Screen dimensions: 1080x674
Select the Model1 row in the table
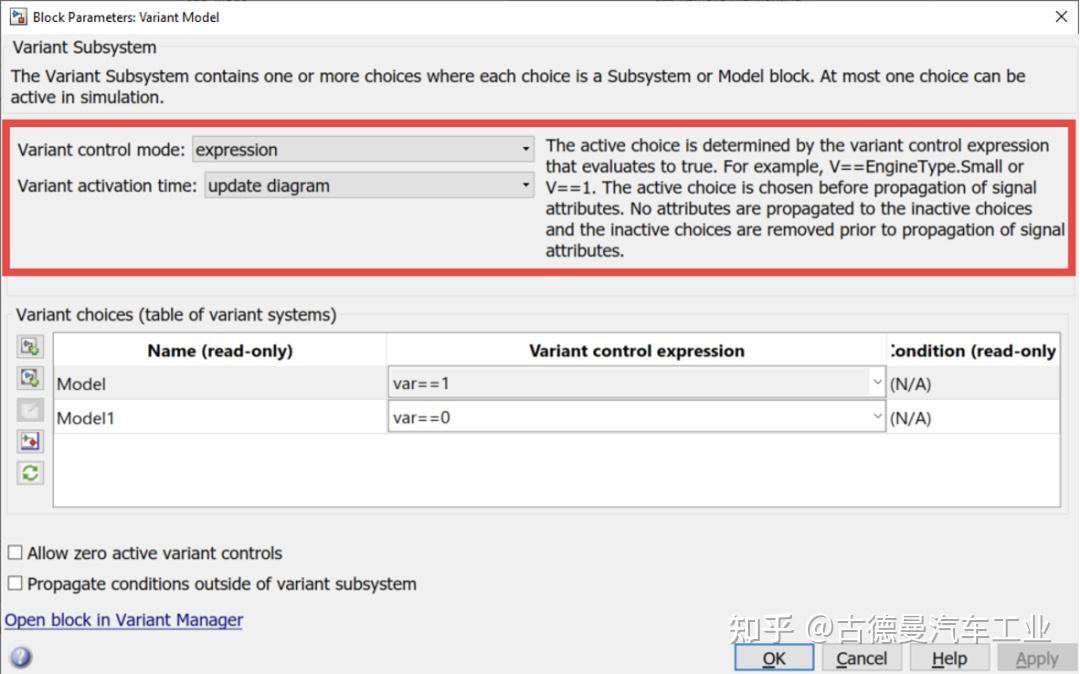click(x=557, y=417)
